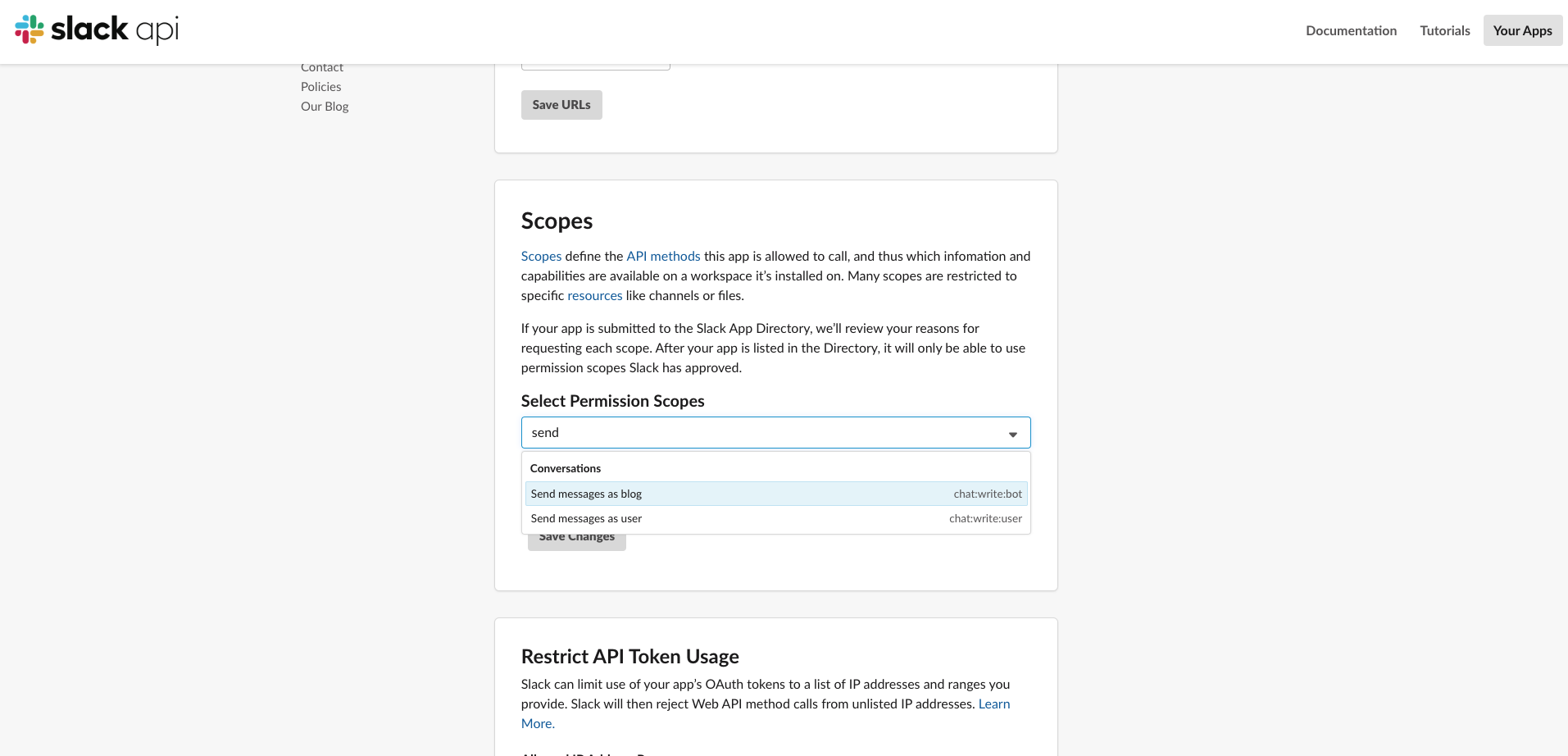Open the permission scopes dropdown arrow
The height and width of the screenshot is (756, 1568).
(1012, 432)
